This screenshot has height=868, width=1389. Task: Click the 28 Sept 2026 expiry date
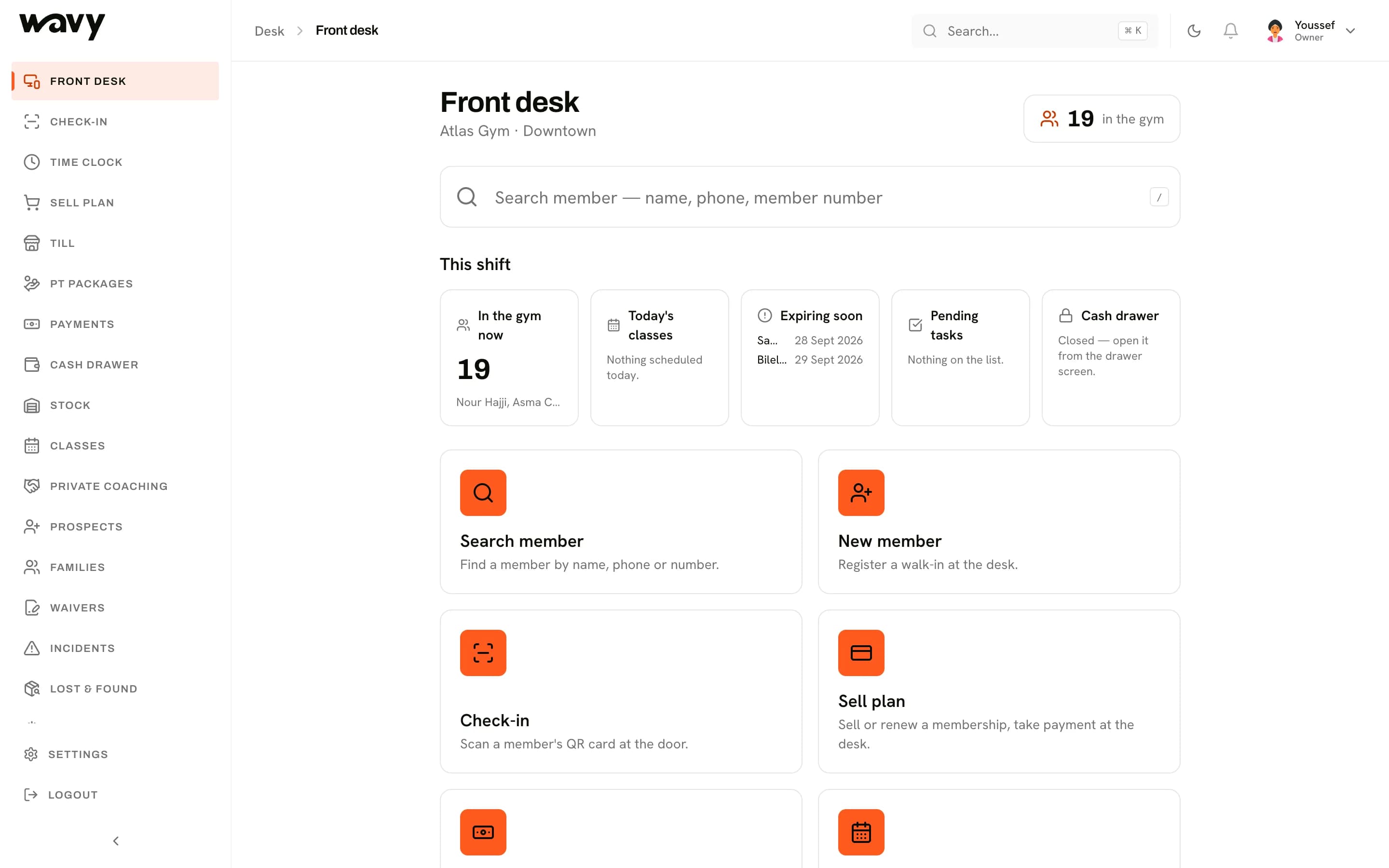tap(828, 340)
